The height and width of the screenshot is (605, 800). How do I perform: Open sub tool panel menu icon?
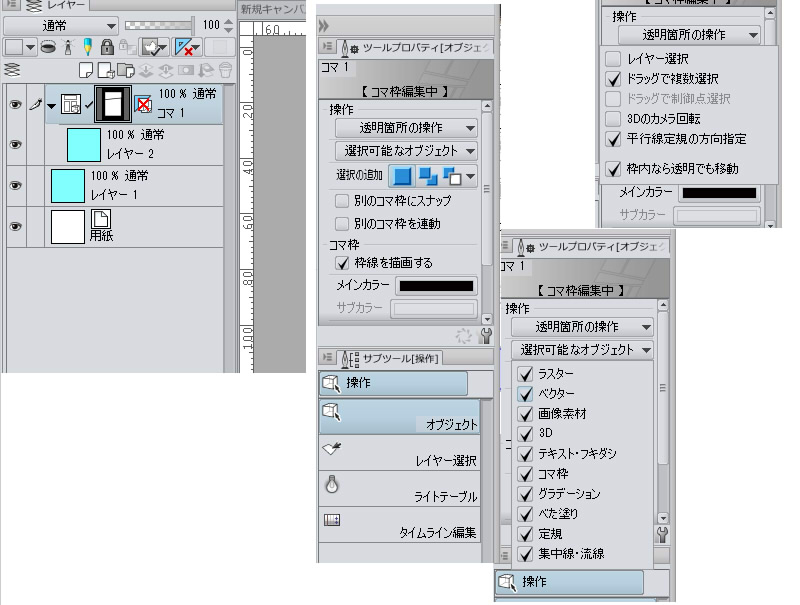(327, 358)
